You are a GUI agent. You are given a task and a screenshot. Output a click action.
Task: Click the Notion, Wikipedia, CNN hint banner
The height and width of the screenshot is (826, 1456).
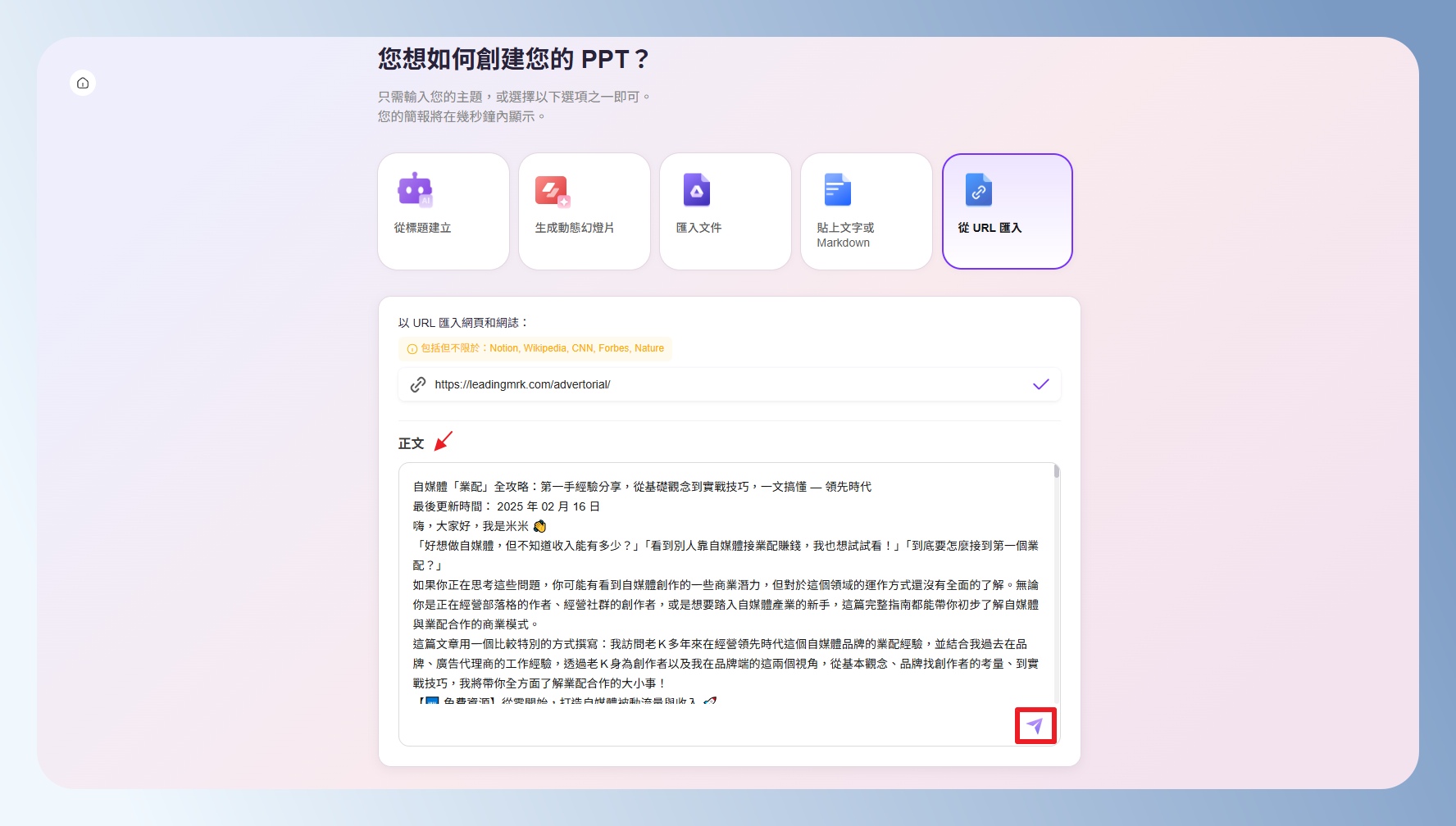pyautogui.click(x=541, y=348)
